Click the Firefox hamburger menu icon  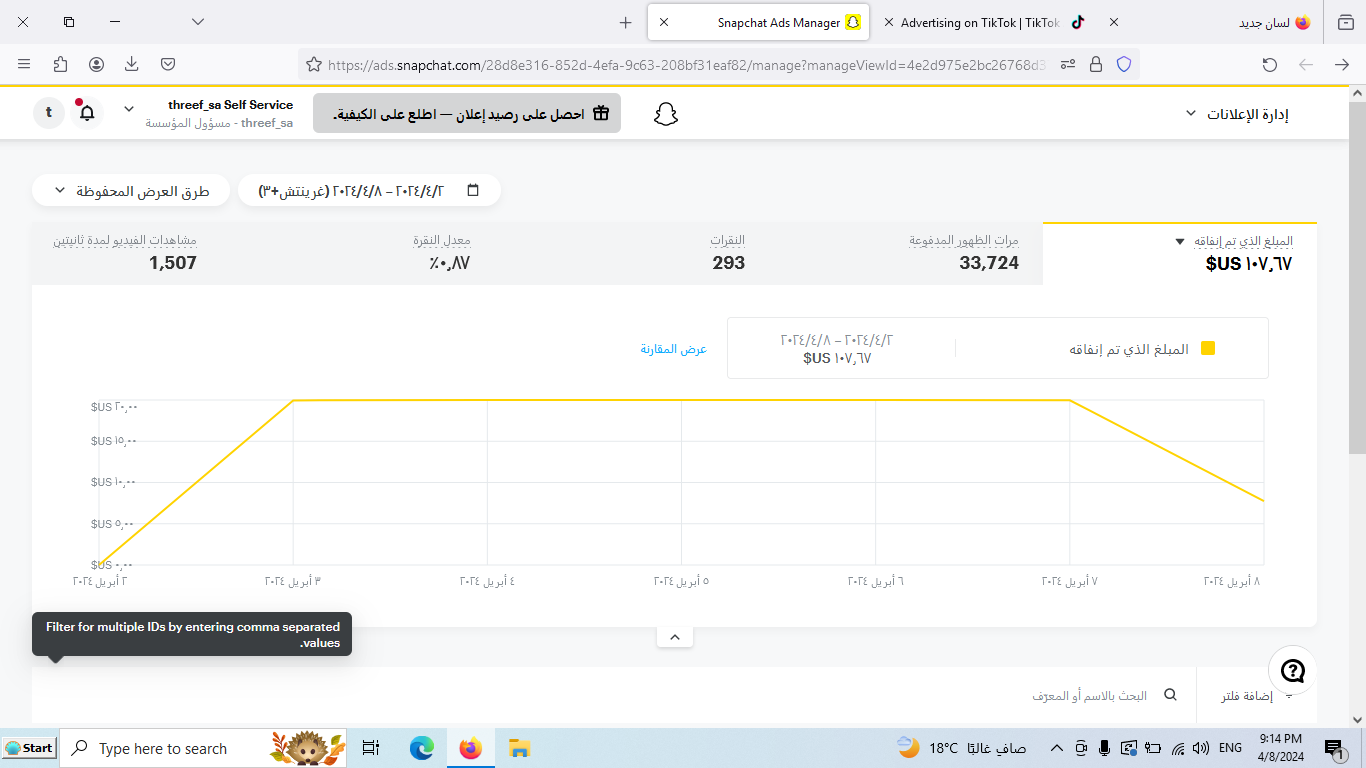24,64
